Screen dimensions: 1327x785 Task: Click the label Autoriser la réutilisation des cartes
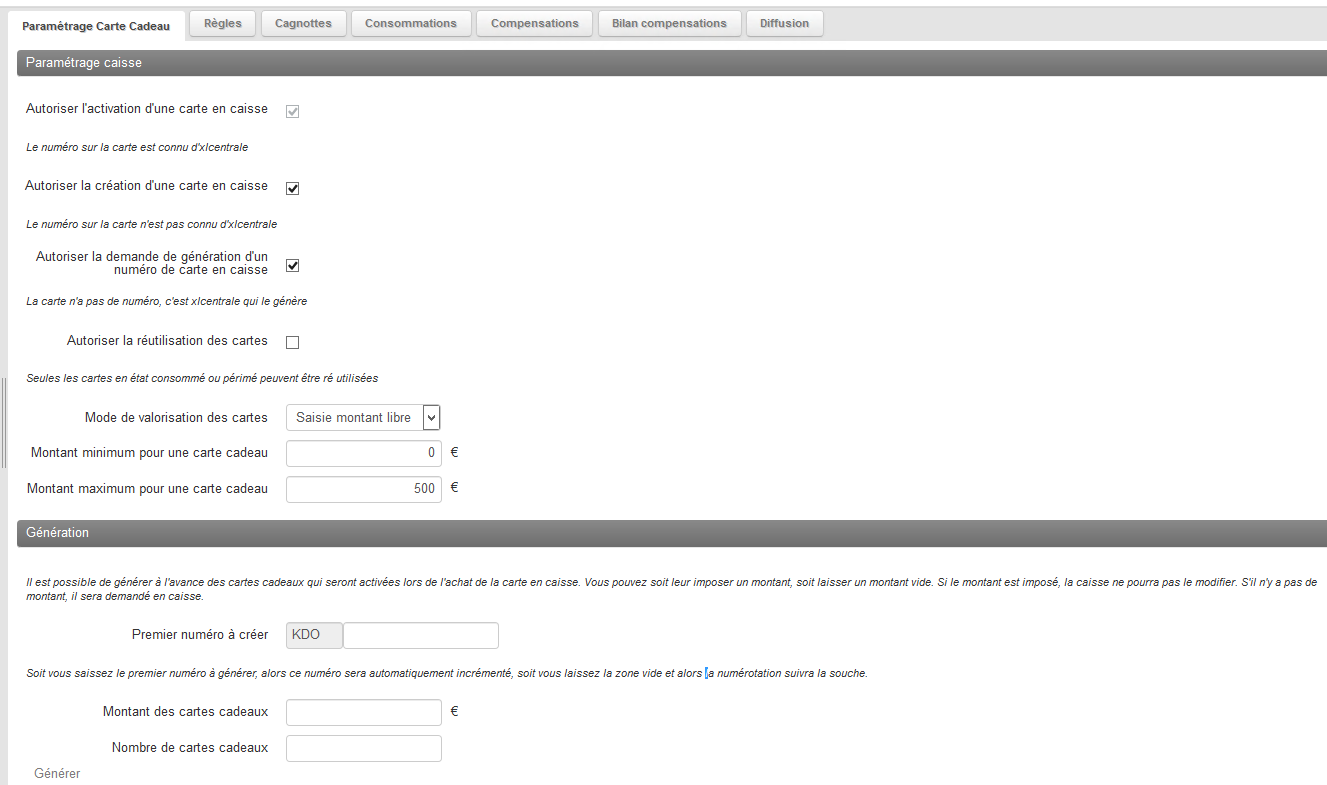(x=167, y=341)
